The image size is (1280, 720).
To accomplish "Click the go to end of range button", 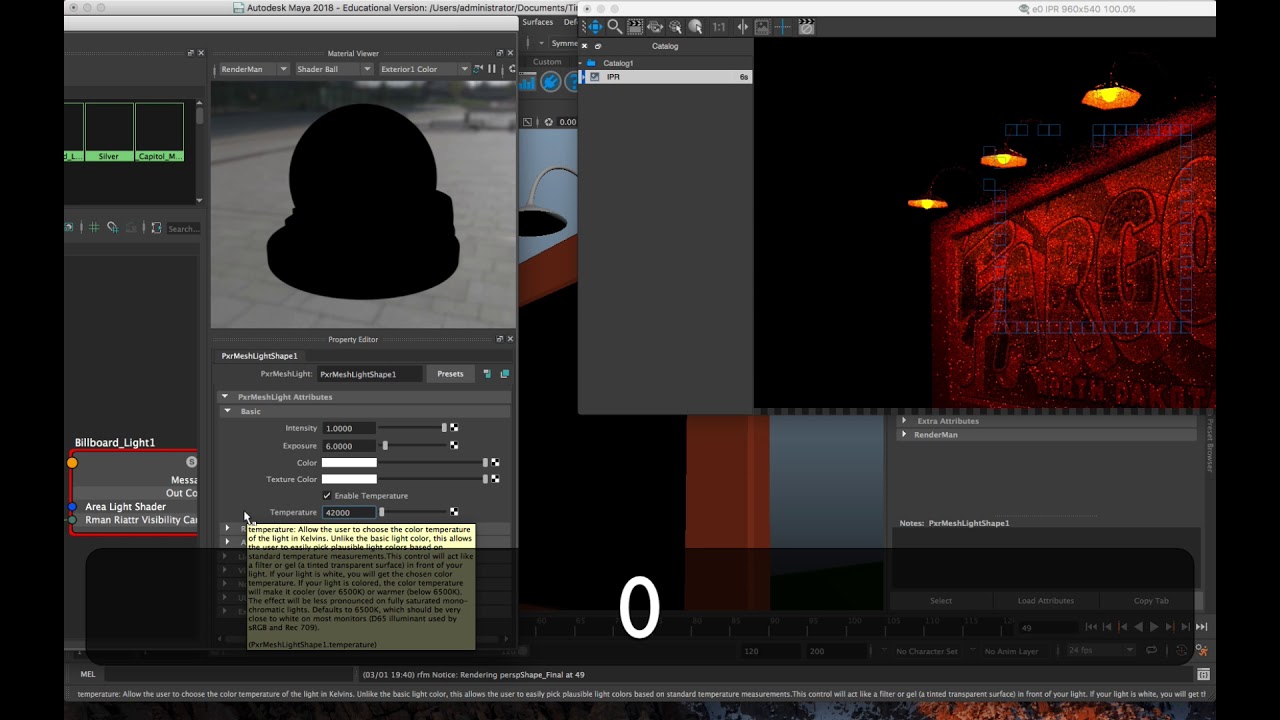I will click(x=1202, y=627).
